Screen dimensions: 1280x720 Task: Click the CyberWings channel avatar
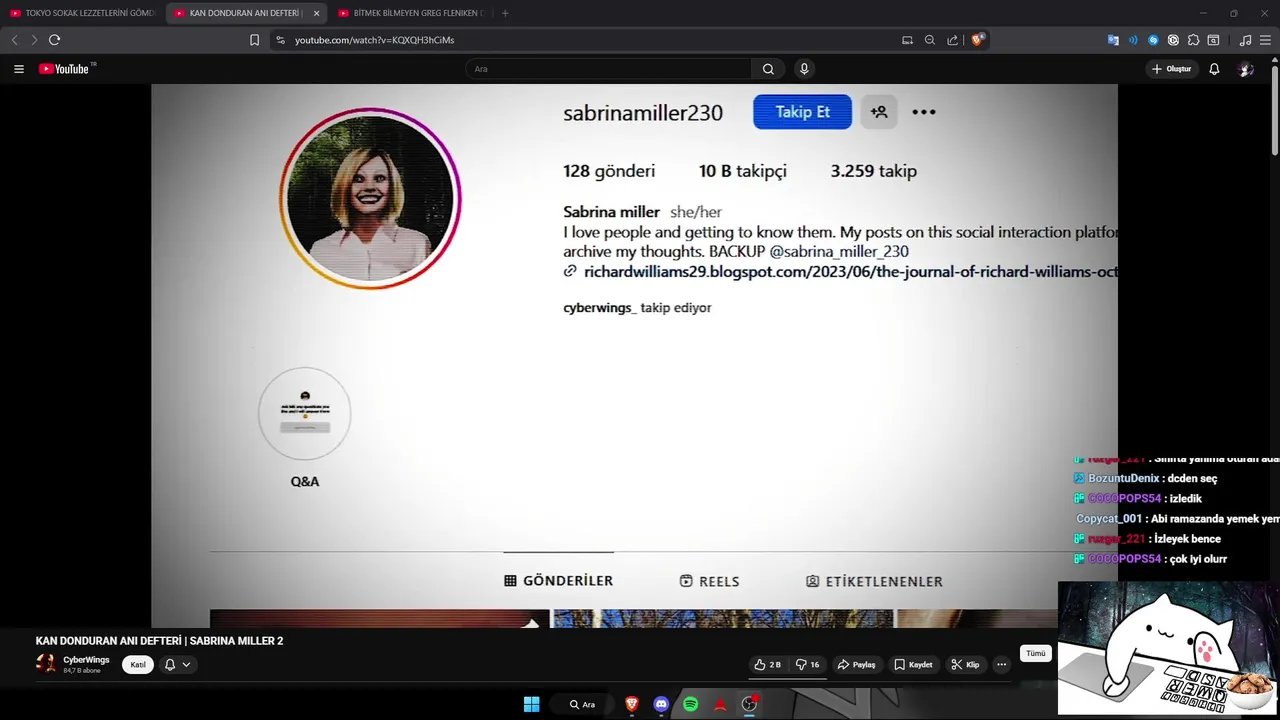tap(46, 664)
